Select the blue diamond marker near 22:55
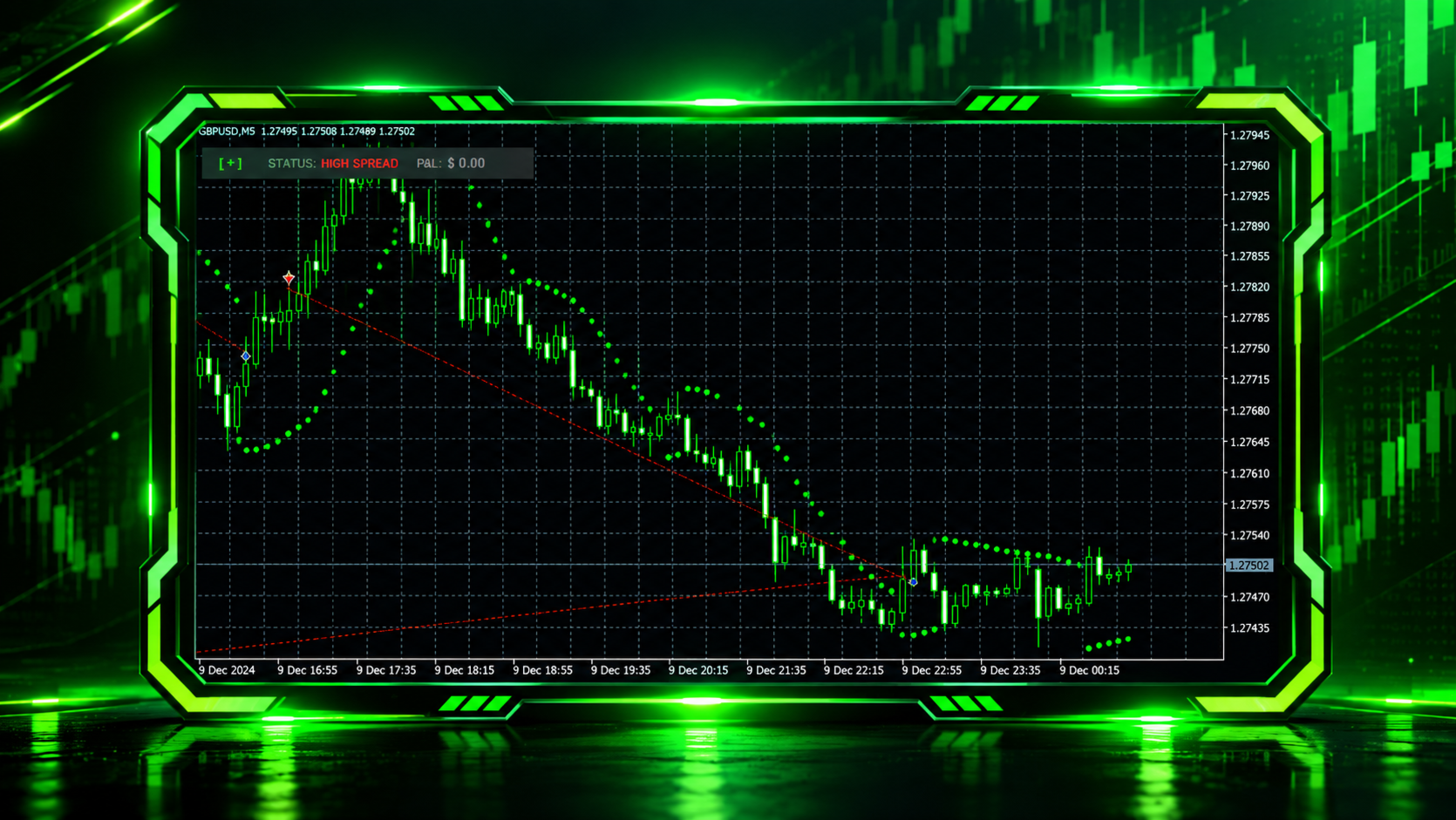The image size is (1456, 820). [x=913, y=582]
